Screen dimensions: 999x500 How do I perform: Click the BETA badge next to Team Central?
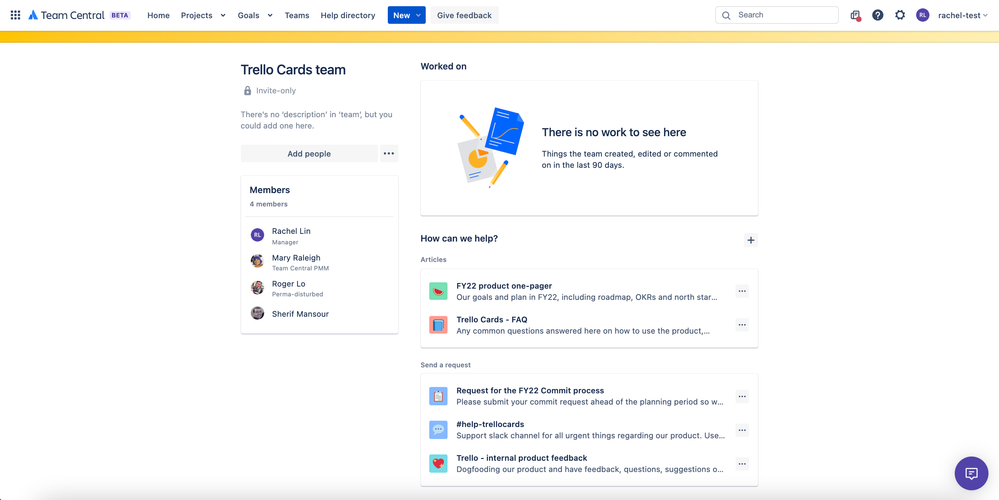click(x=120, y=15)
